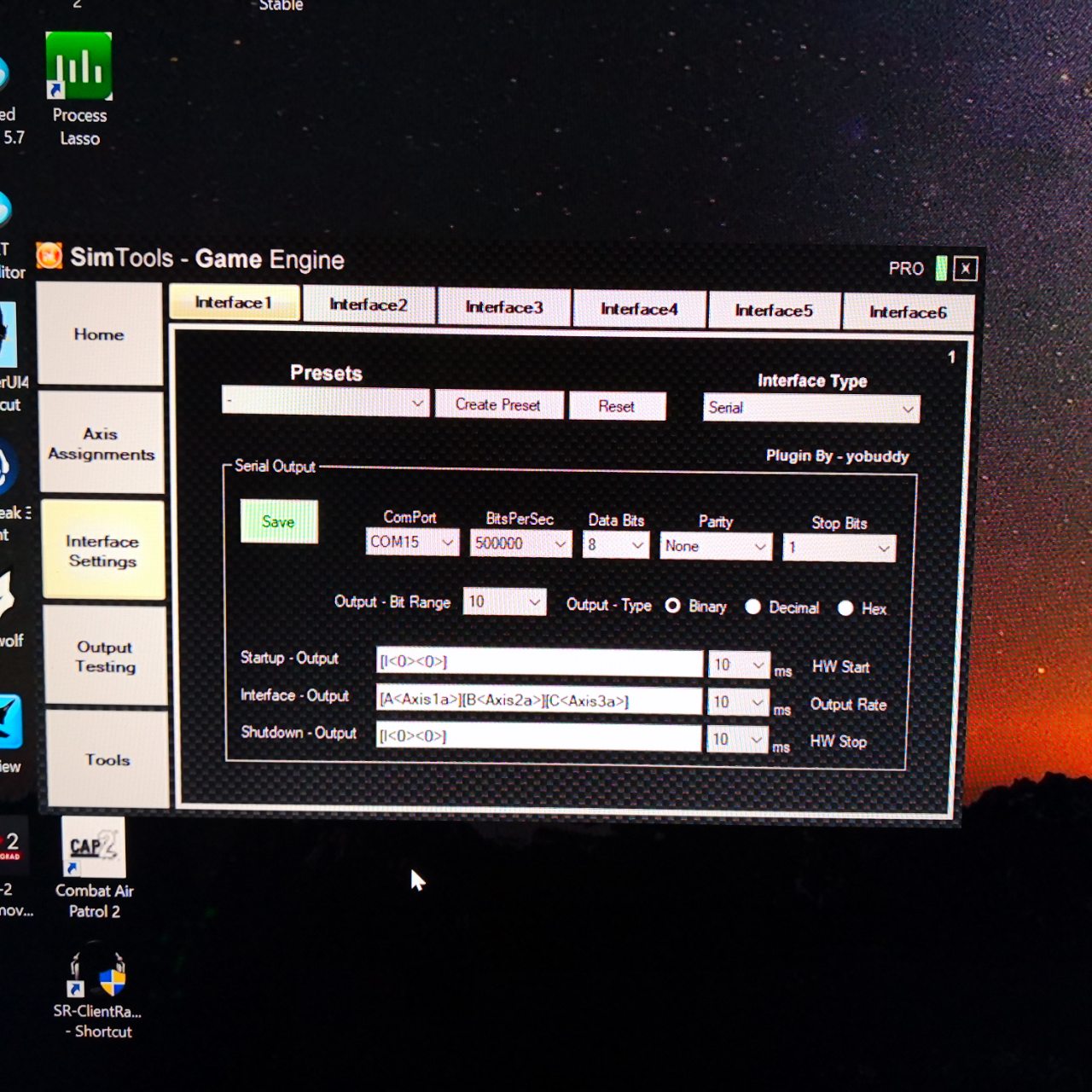1092x1092 pixels.
Task: Click the Serial Output group label
Action: coord(275,466)
